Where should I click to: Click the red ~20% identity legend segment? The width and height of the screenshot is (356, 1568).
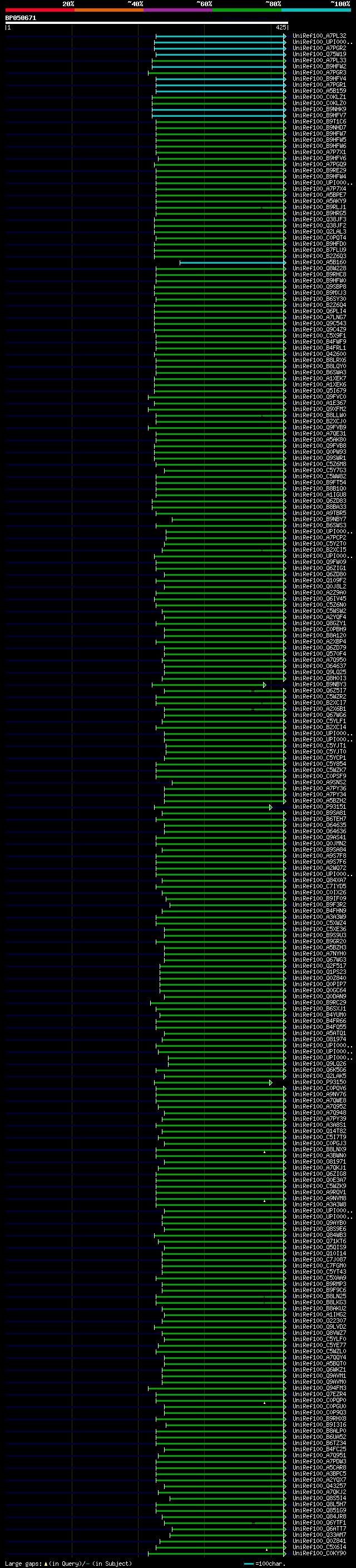[39, 10]
